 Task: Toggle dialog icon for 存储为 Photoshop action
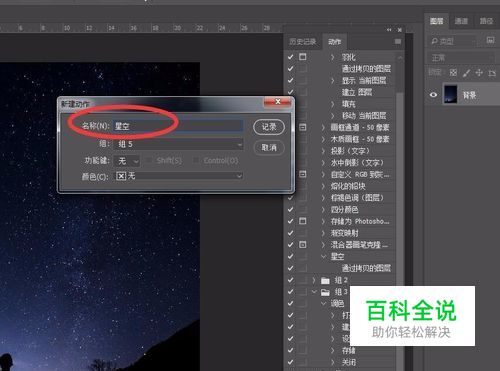[x=303, y=221]
